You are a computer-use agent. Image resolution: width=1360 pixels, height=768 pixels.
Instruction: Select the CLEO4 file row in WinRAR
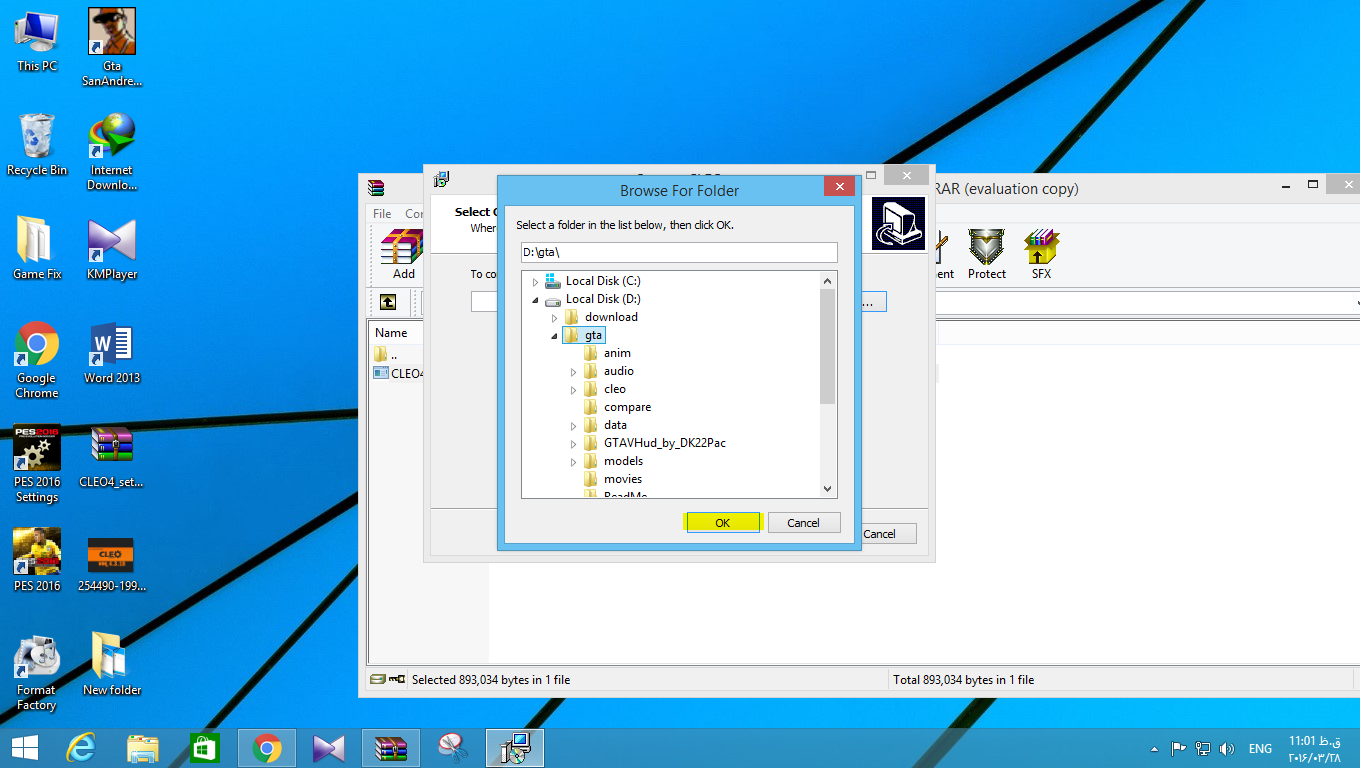point(398,373)
